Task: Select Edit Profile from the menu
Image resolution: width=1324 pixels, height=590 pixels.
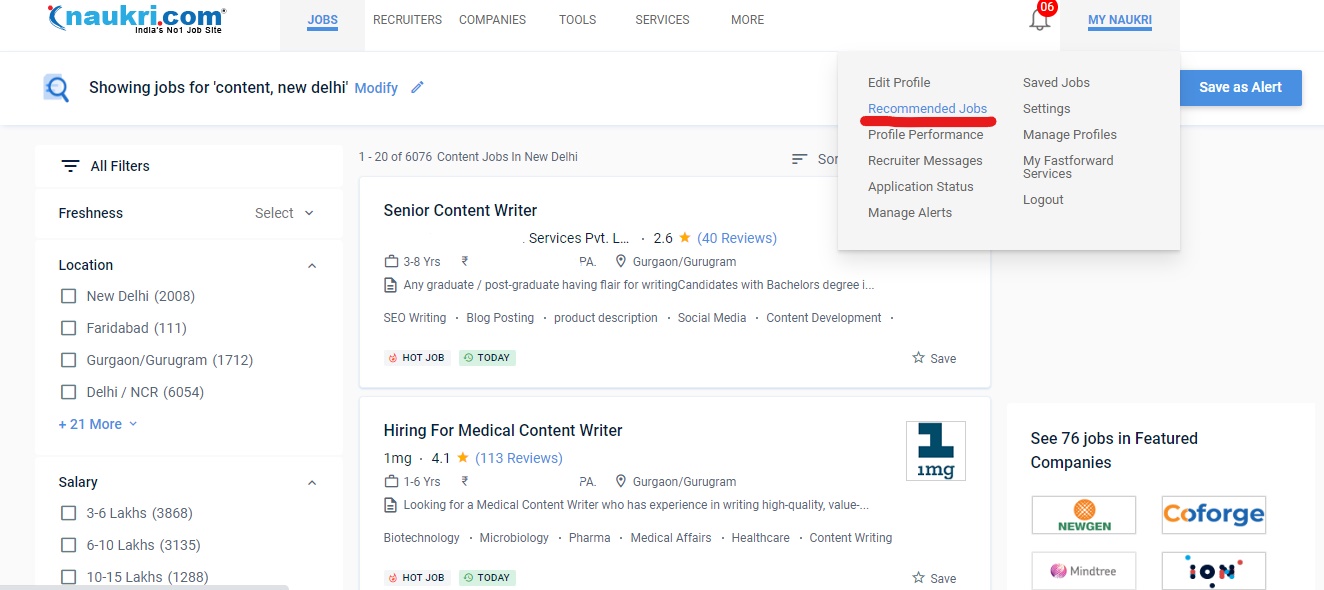Action: click(x=899, y=83)
